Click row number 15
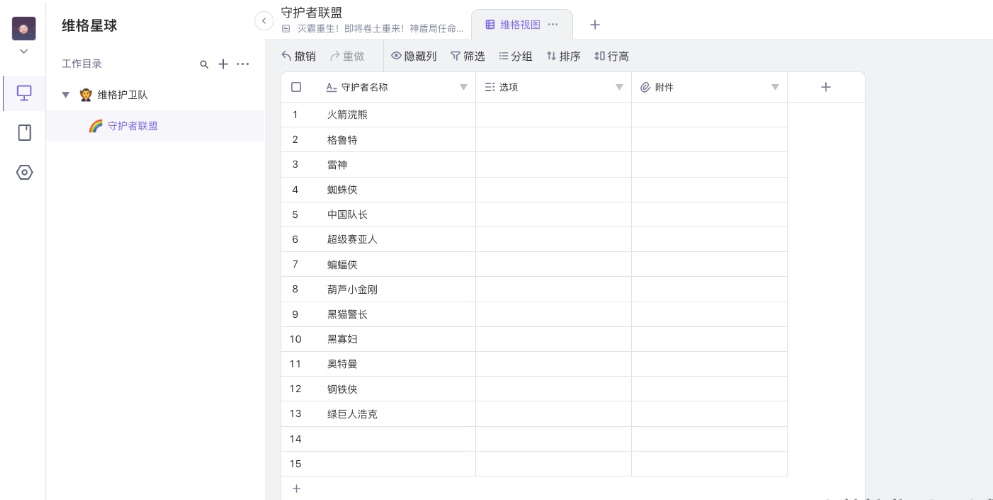The image size is (993, 500). click(295, 464)
